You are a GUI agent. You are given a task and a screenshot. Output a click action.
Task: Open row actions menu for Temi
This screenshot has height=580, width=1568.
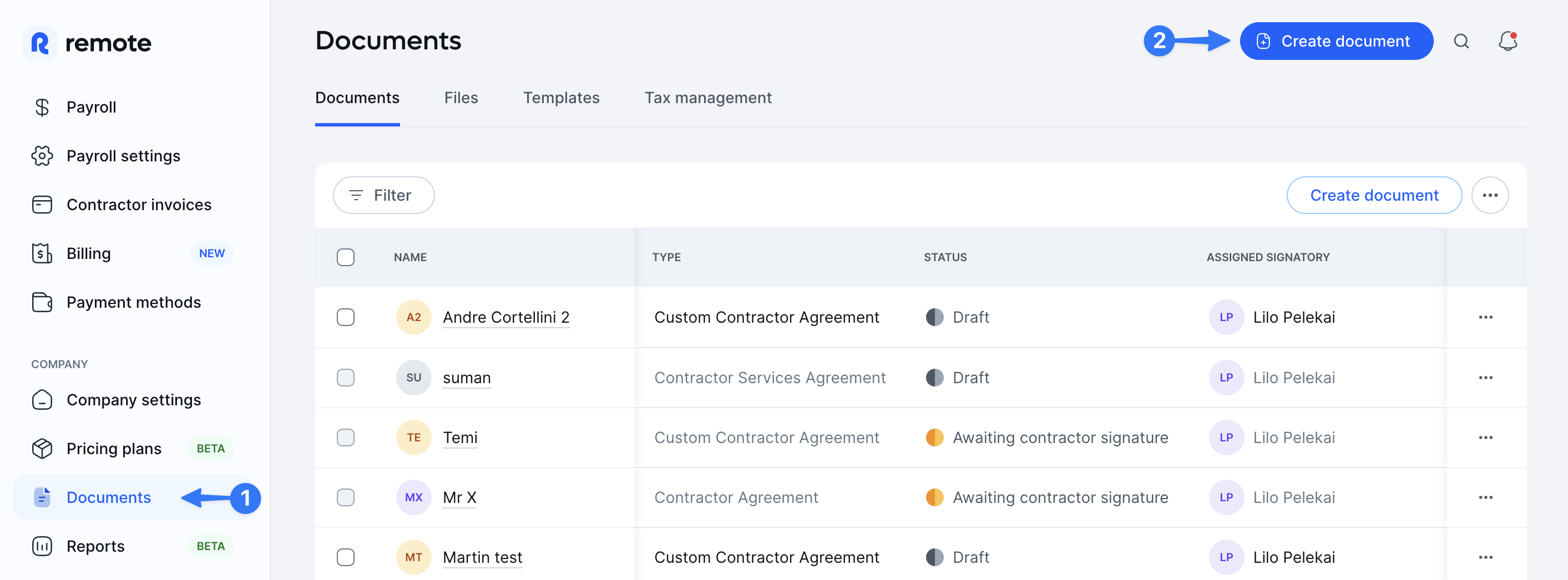tap(1485, 437)
